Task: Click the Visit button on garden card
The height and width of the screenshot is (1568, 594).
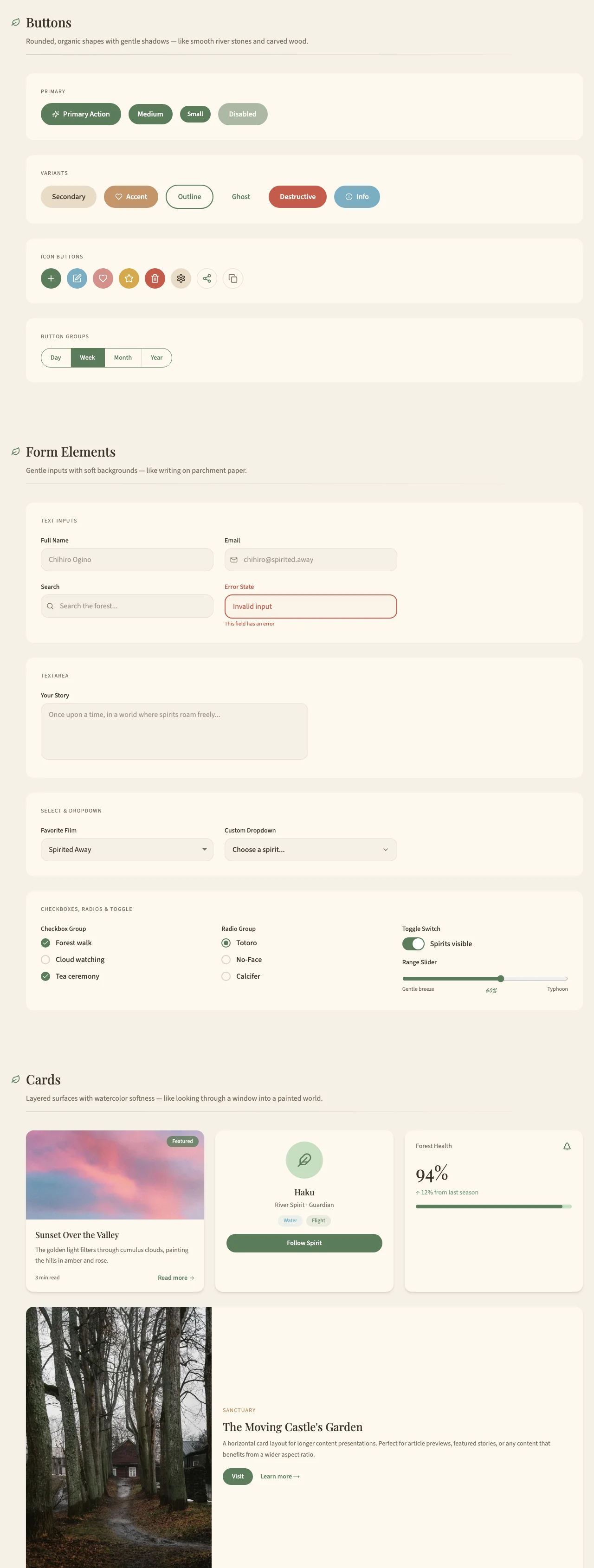Action: tap(237, 1476)
